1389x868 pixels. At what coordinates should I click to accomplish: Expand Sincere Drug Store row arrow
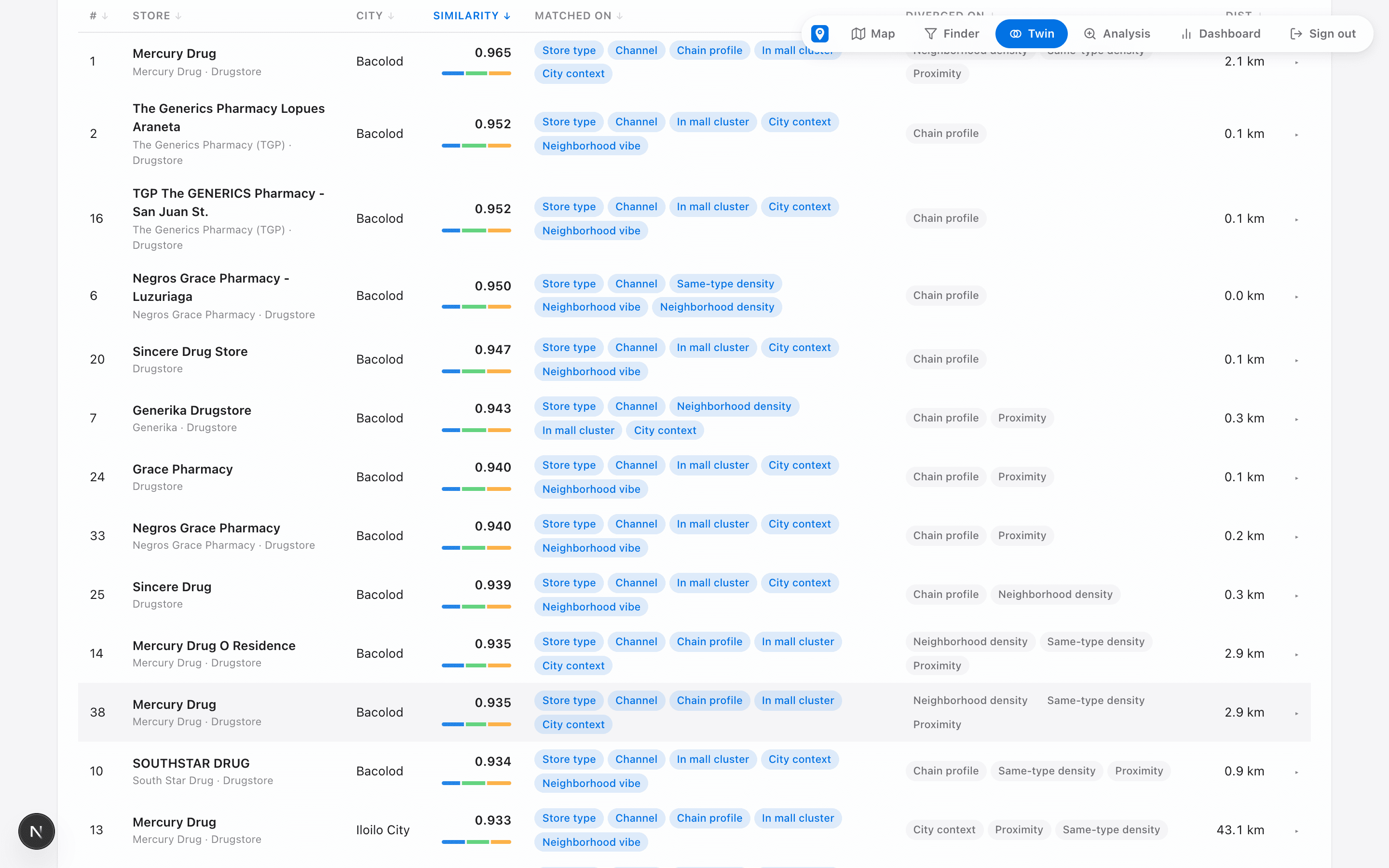click(x=1296, y=360)
